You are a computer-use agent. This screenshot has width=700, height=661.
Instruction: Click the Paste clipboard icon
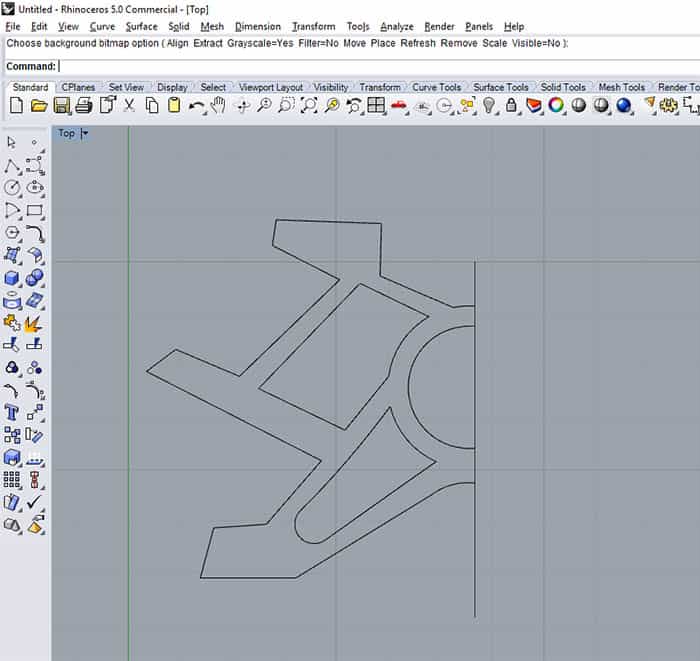(x=174, y=106)
